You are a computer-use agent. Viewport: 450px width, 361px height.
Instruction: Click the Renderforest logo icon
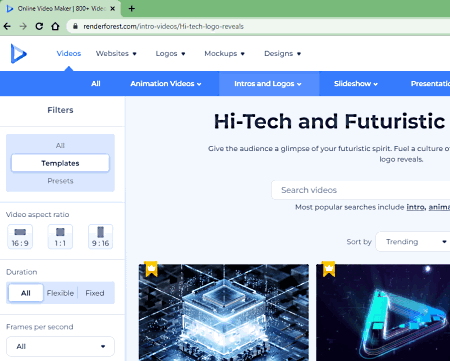pyautogui.click(x=18, y=53)
